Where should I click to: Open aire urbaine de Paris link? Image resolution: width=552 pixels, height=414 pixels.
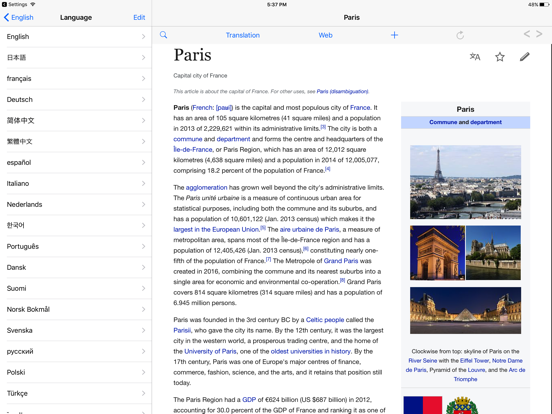[309, 230]
